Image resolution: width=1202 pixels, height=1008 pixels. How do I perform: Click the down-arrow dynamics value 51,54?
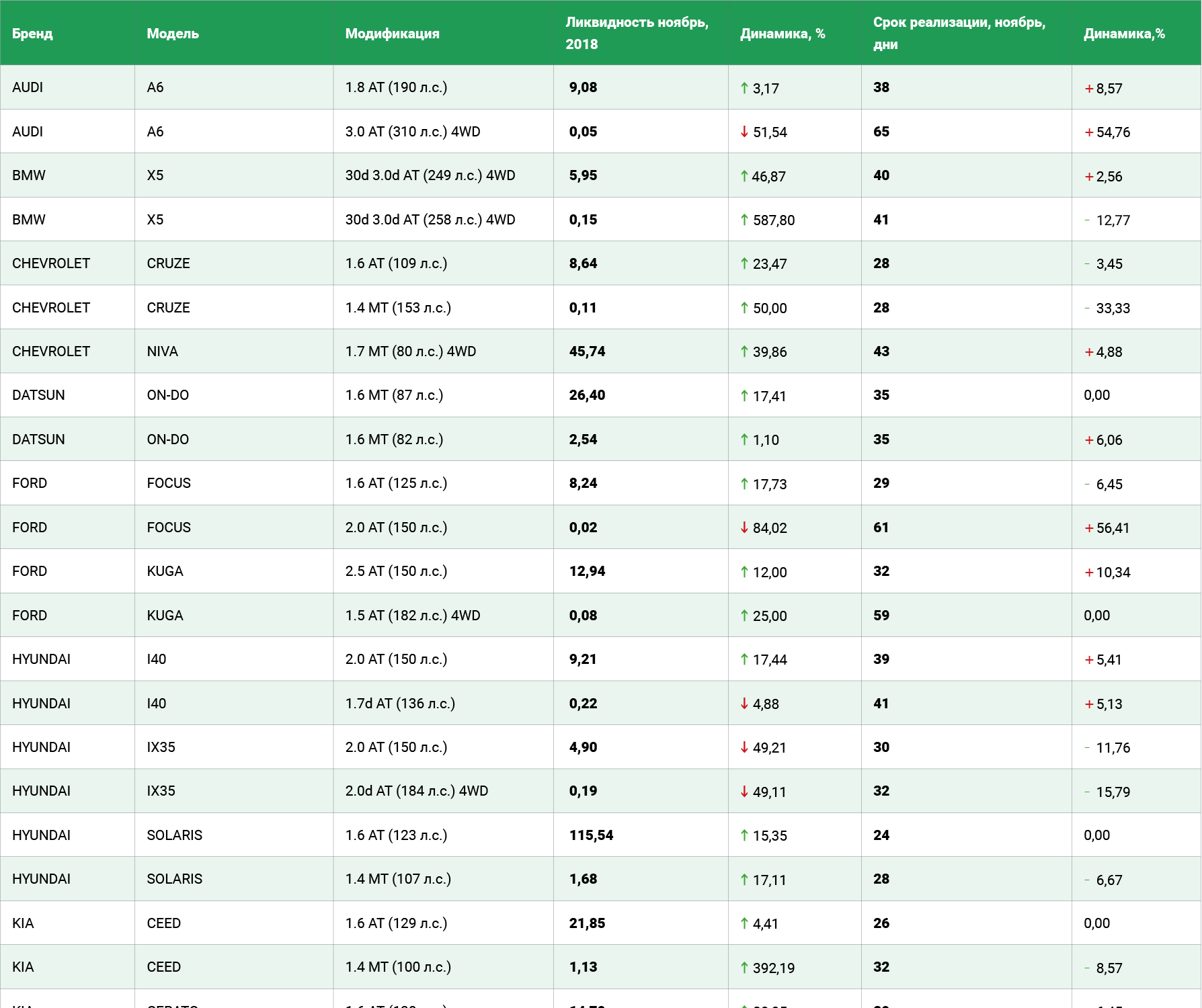[764, 132]
